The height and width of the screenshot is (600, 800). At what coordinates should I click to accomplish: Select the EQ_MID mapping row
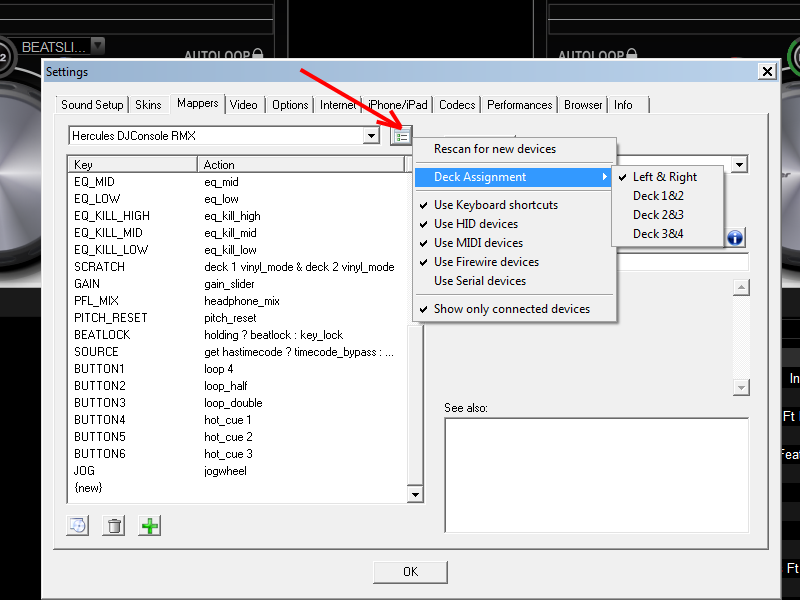click(238, 182)
